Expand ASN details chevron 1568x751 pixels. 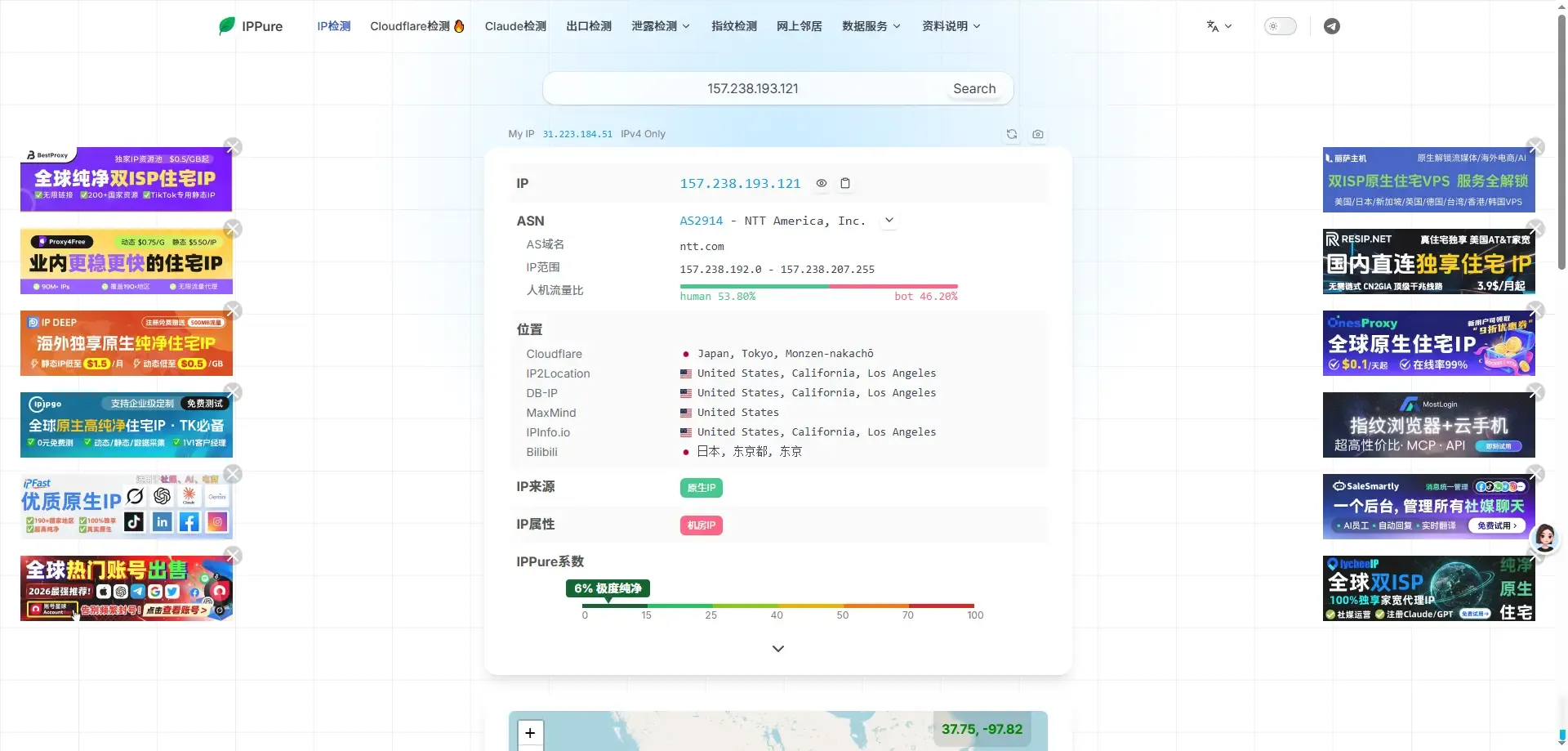coord(889,221)
